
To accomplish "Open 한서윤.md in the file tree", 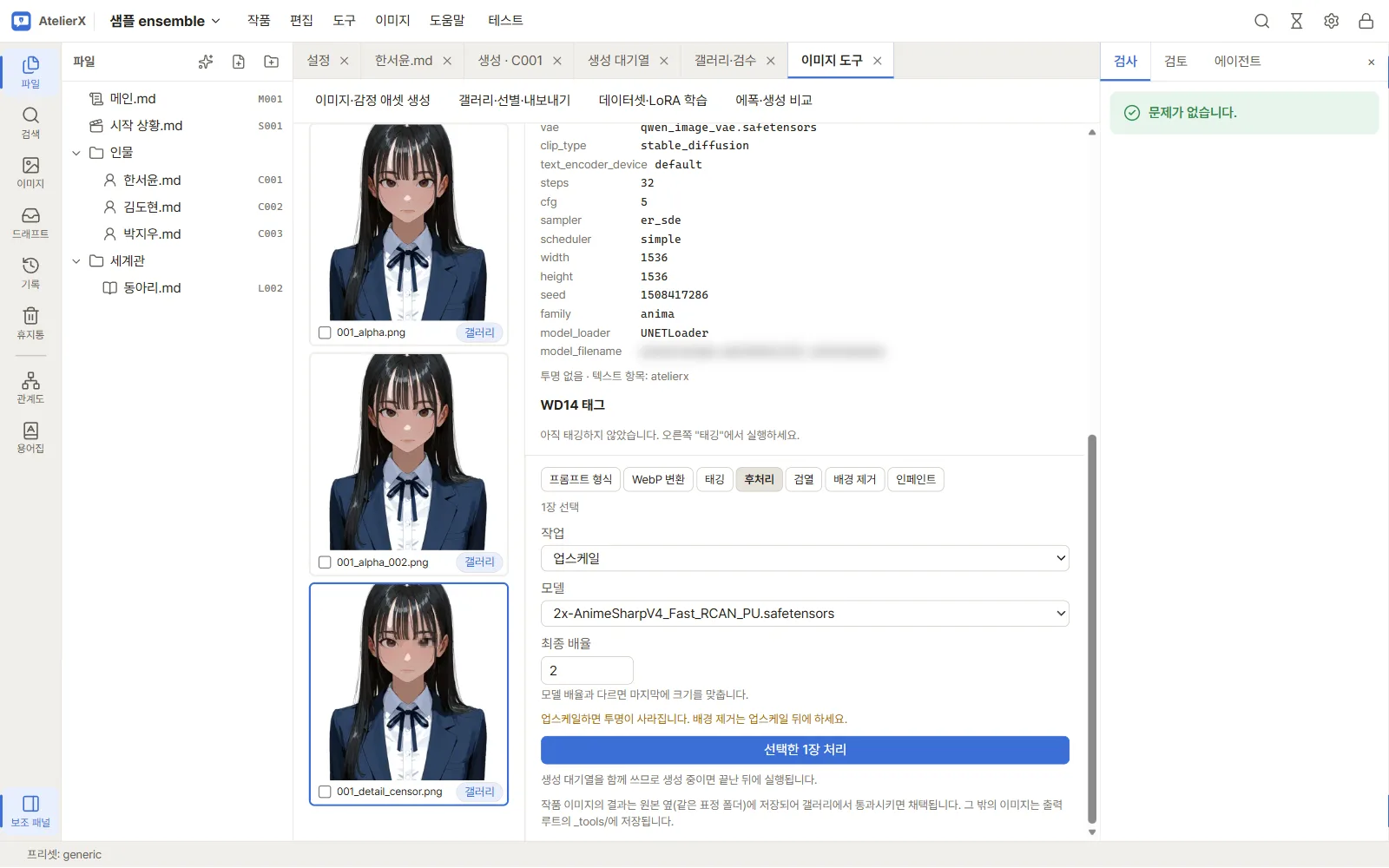I will tap(152, 180).
